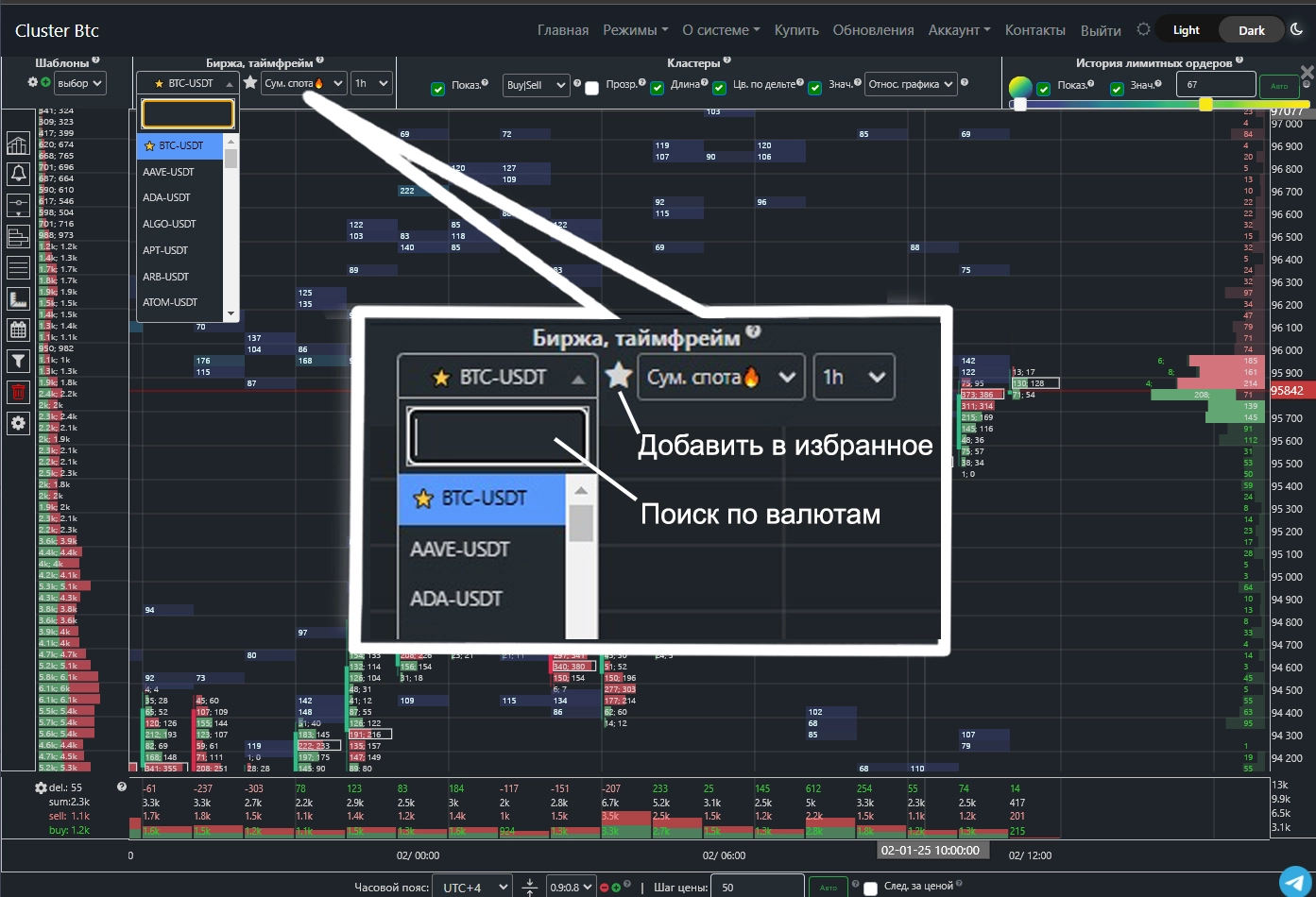Open the Telegram chat icon
1316x897 pixels.
[1295, 880]
